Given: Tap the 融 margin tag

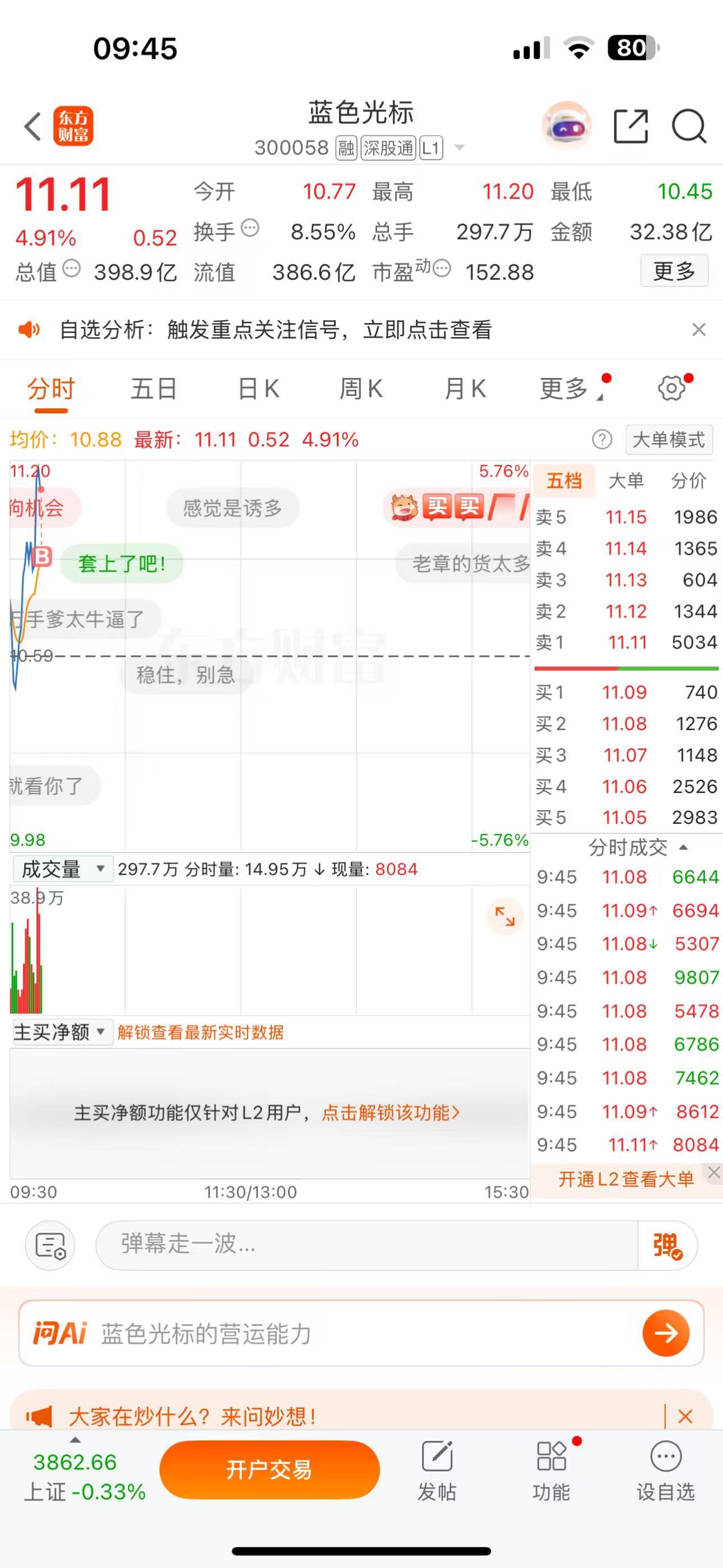Looking at the screenshot, I should point(346,148).
